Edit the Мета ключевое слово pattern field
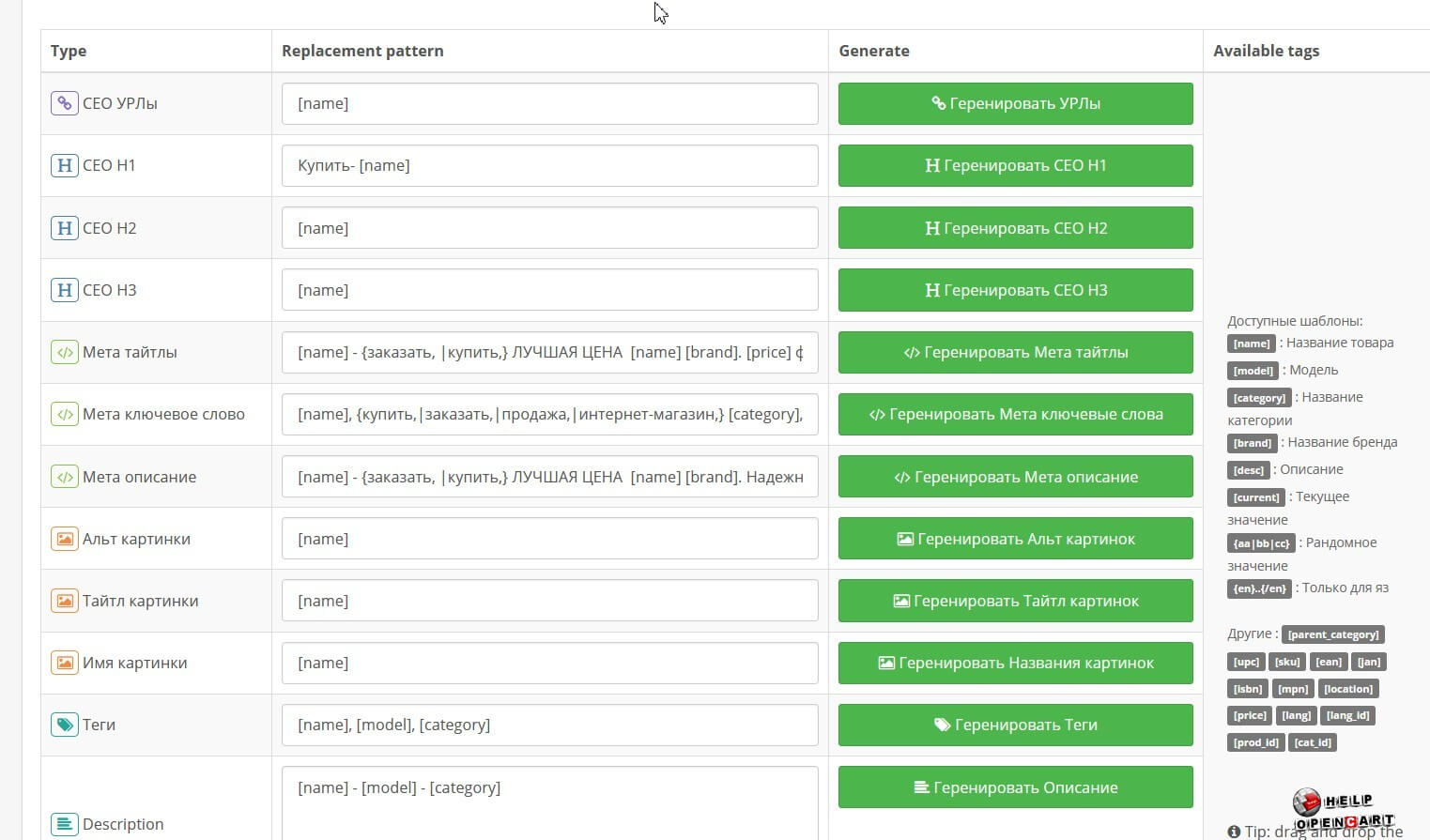 (549, 414)
